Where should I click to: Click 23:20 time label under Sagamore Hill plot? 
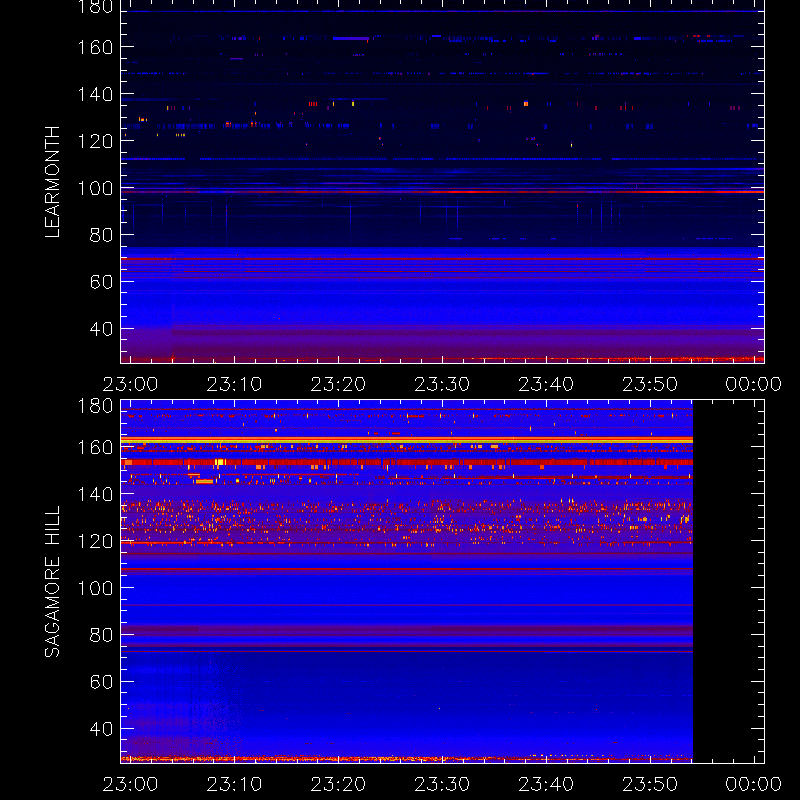click(x=338, y=784)
